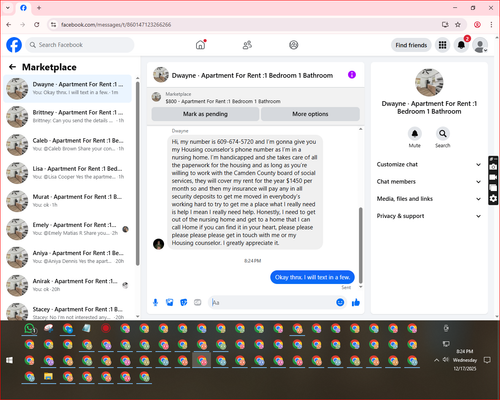Mute the chat with the bell icon
500x400 pixels.
click(415, 134)
